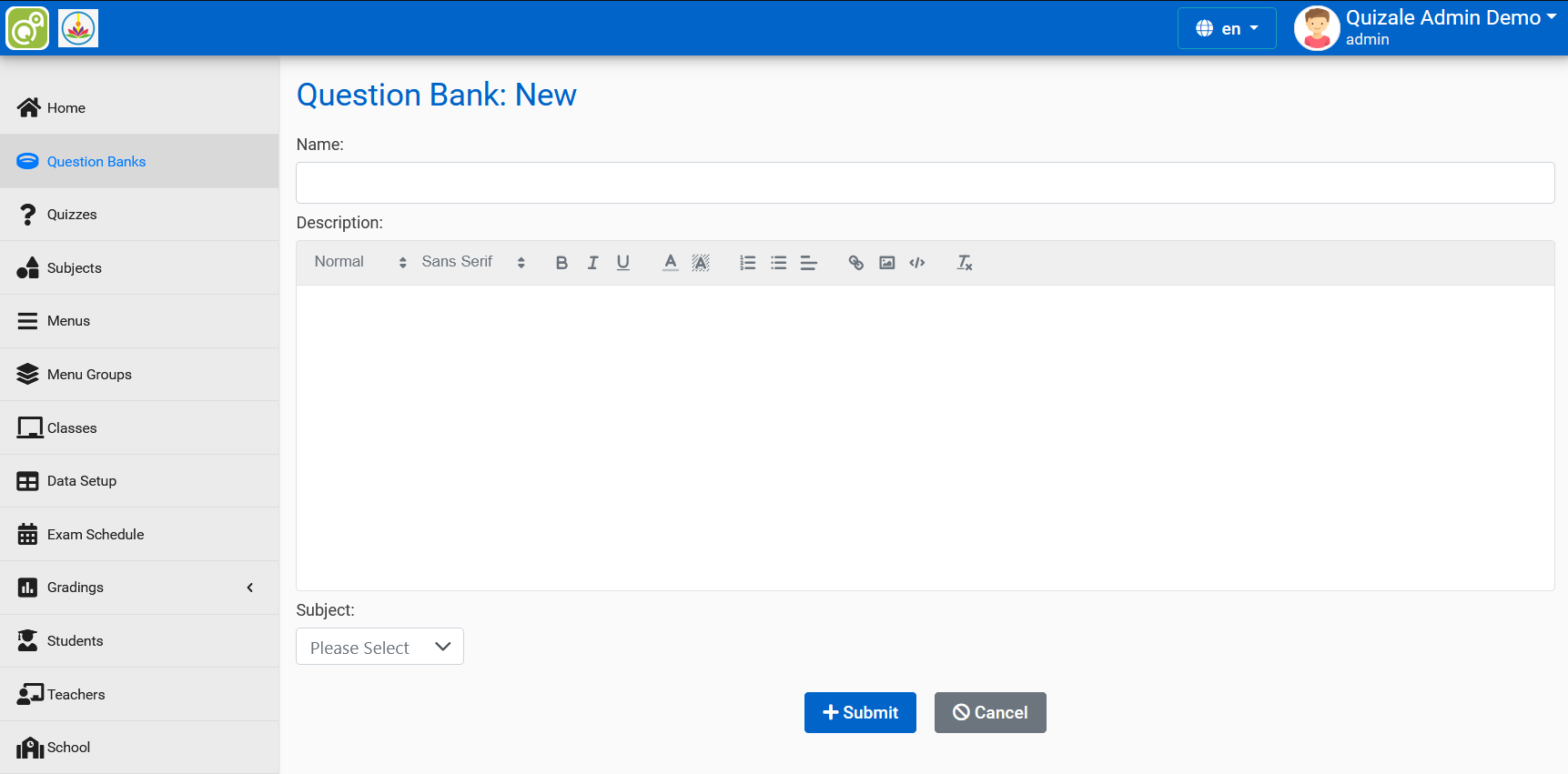Open the Normal heading size dropdown

tap(360, 262)
